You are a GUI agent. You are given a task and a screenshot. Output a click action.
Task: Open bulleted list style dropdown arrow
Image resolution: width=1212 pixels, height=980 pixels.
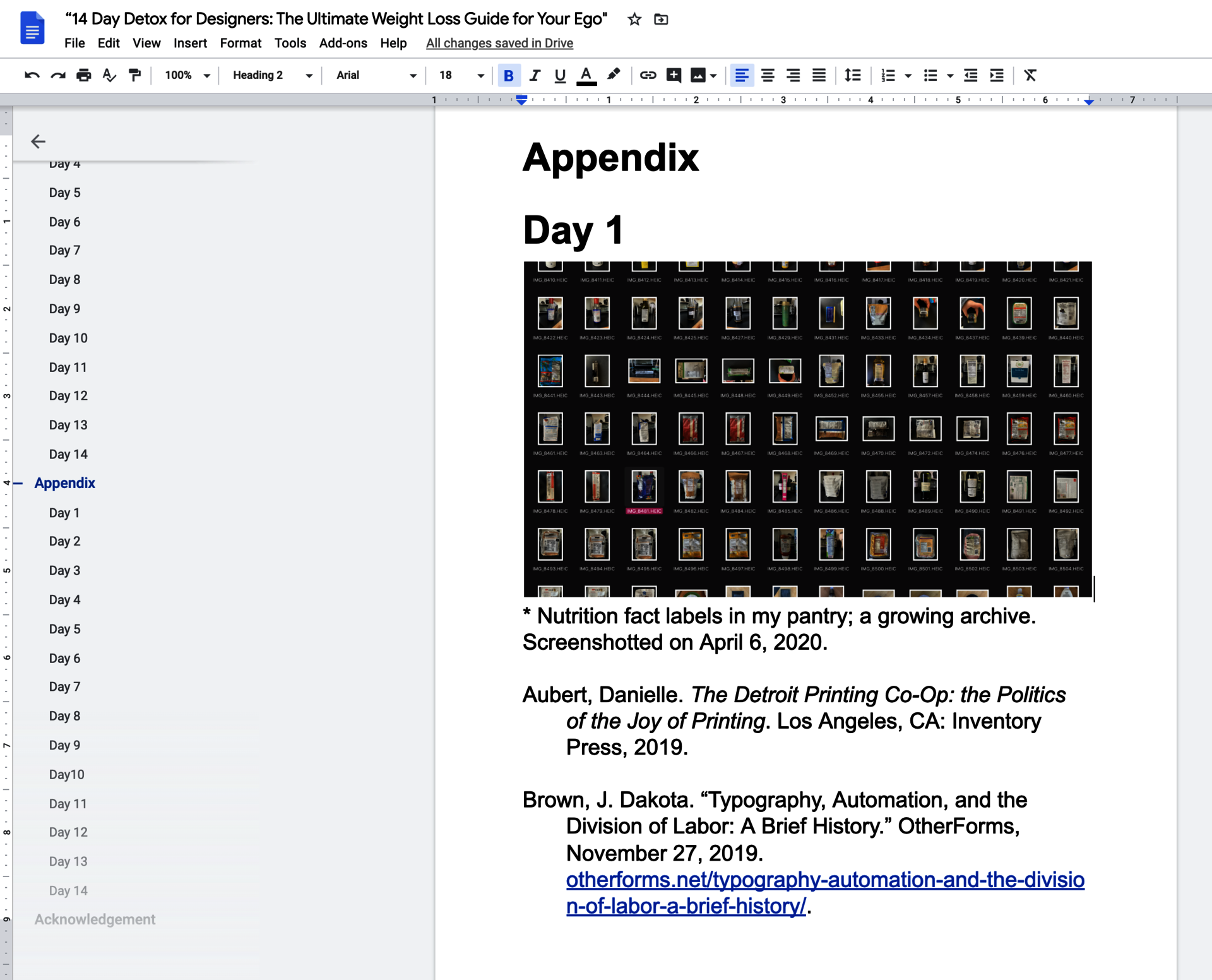[950, 76]
